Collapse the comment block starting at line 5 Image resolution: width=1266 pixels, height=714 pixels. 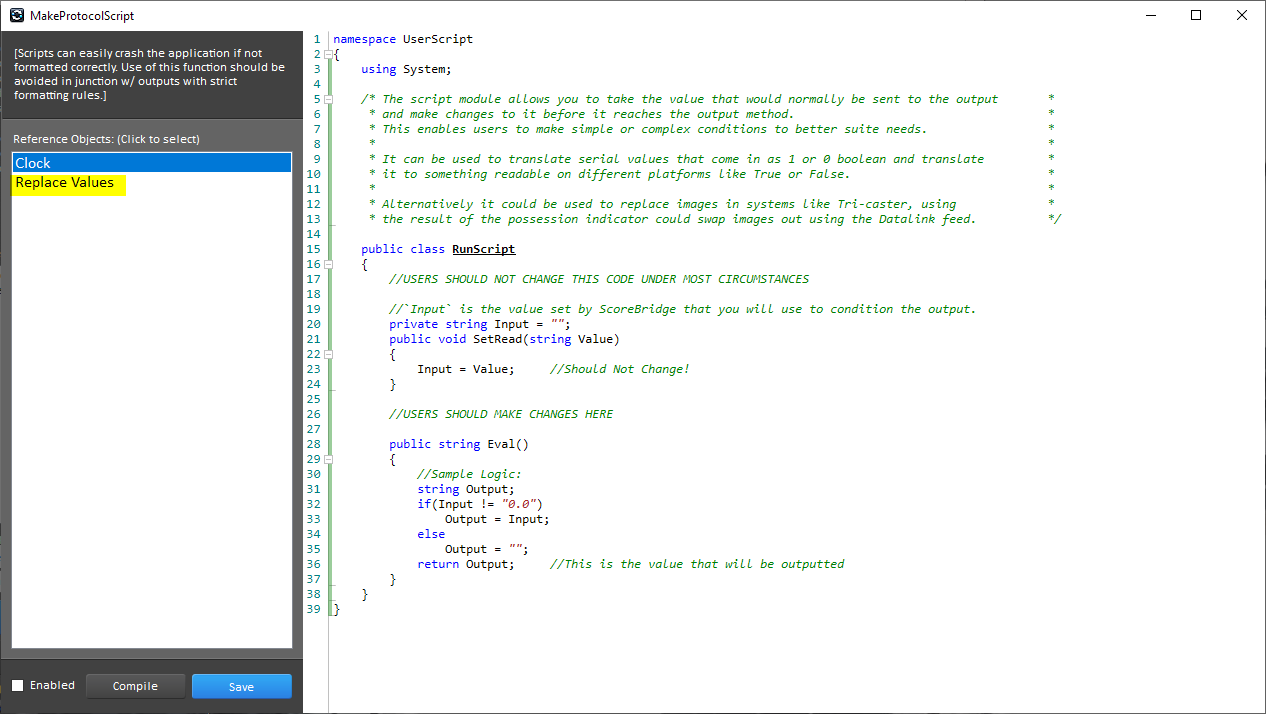pos(328,99)
